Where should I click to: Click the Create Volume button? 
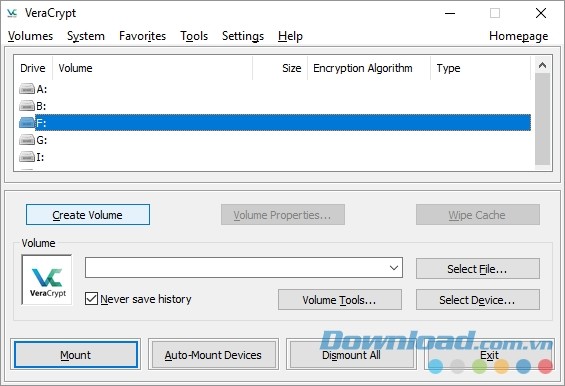(x=88, y=215)
